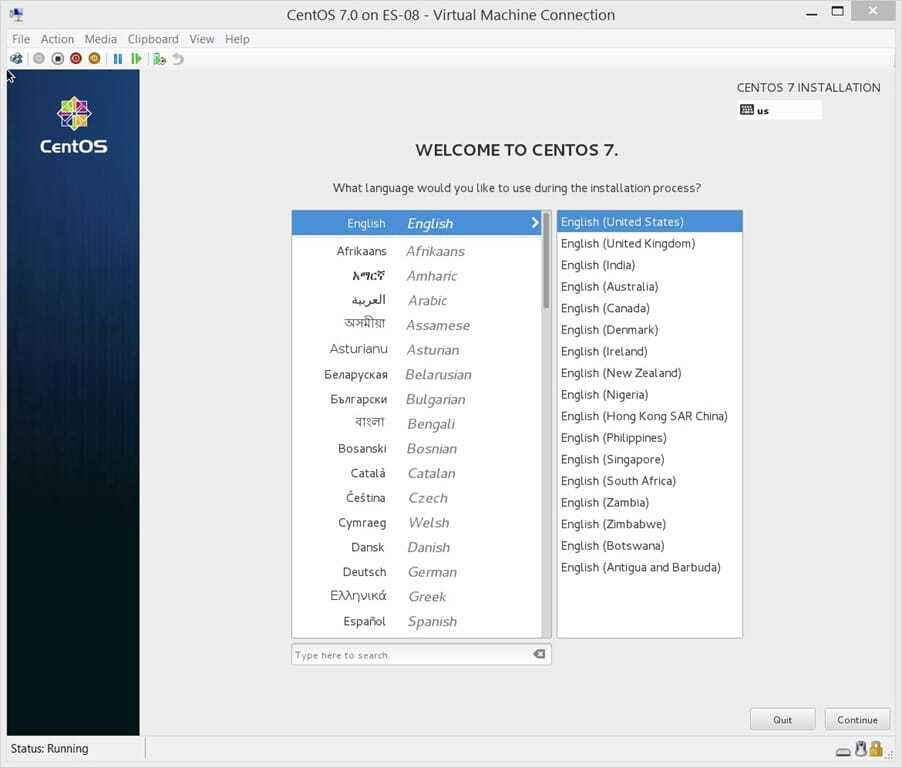Image resolution: width=902 pixels, height=768 pixels.
Task: Send Ctrl+Alt+Delete to the virtual machine
Action: click(x=16, y=58)
